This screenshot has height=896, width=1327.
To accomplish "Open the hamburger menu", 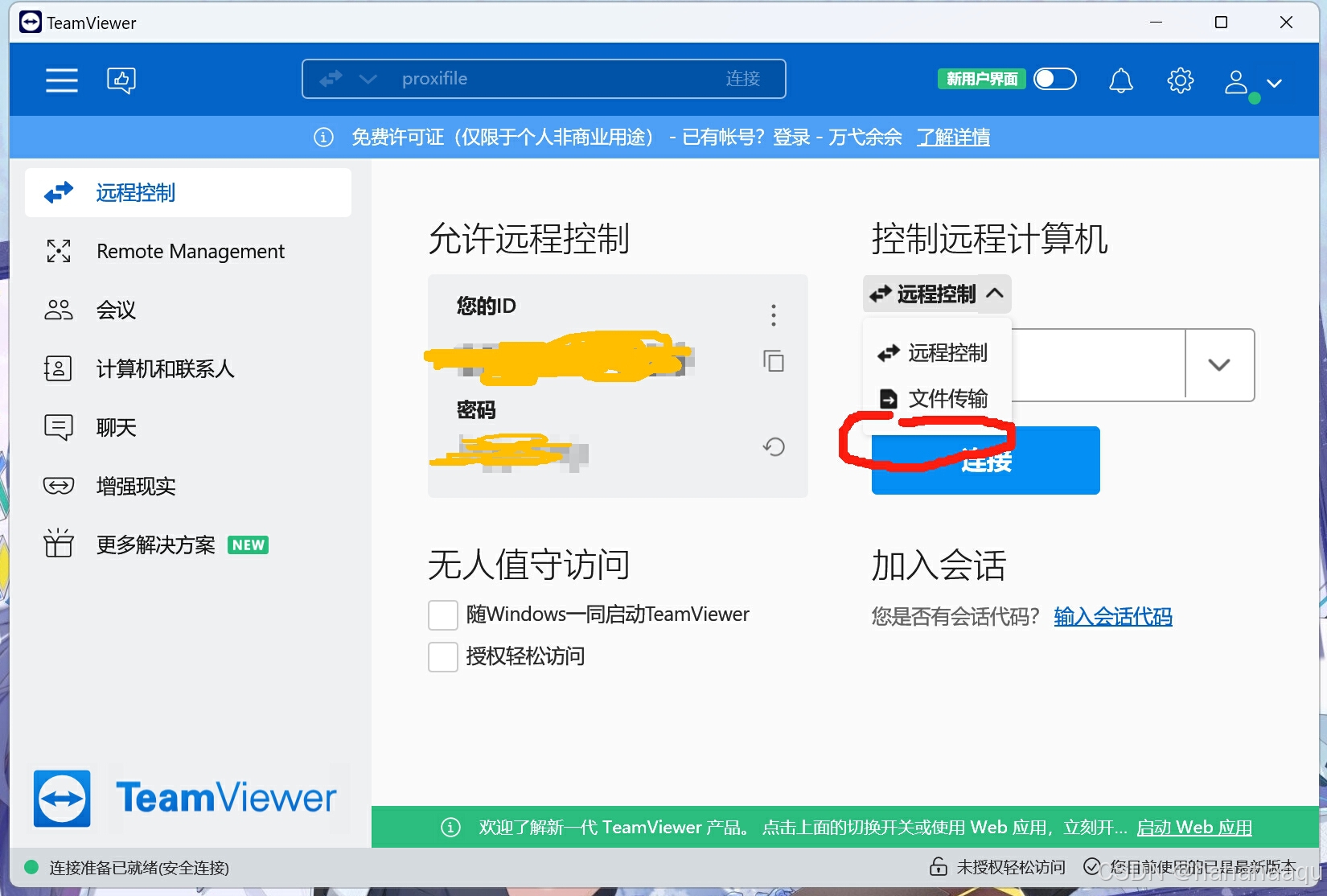I will (x=61, y=80).
